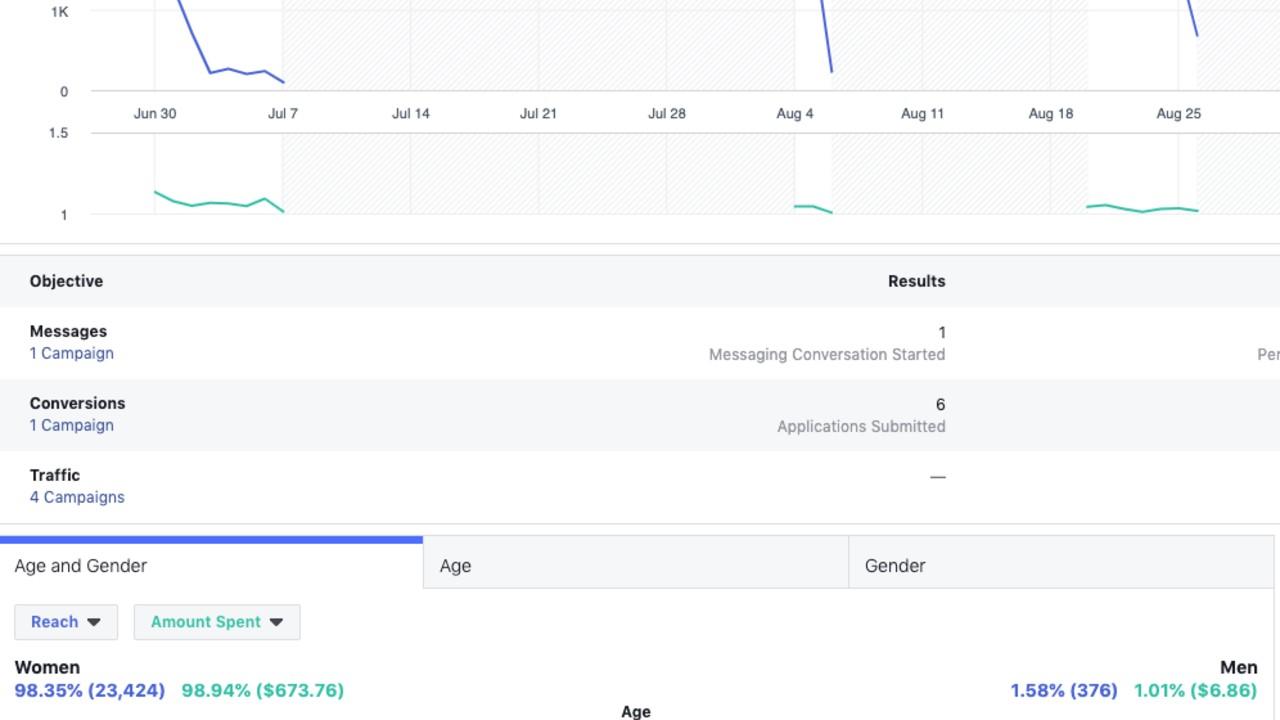Click the Women amount spent 98.94% ($673.76)
1280x720 pixels.
pos(262,690)
